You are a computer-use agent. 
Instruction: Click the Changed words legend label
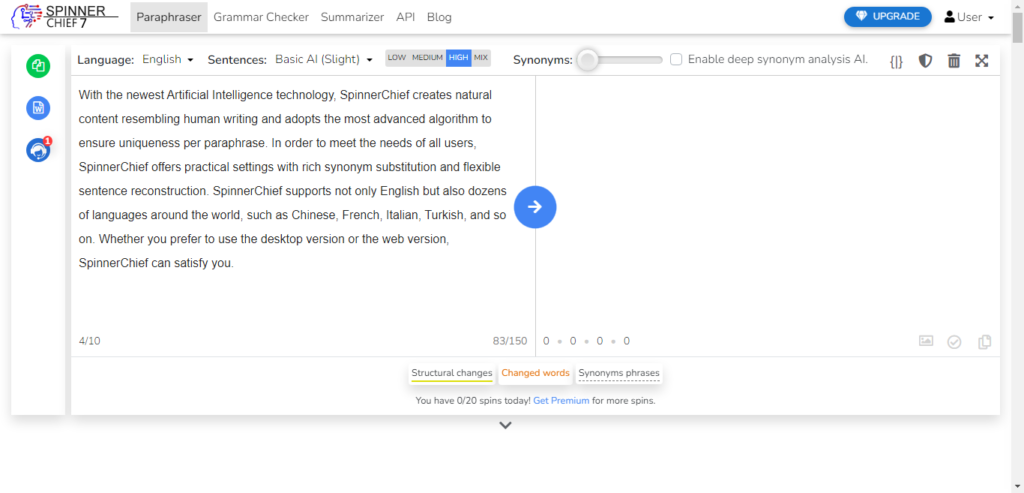(536, 374)
